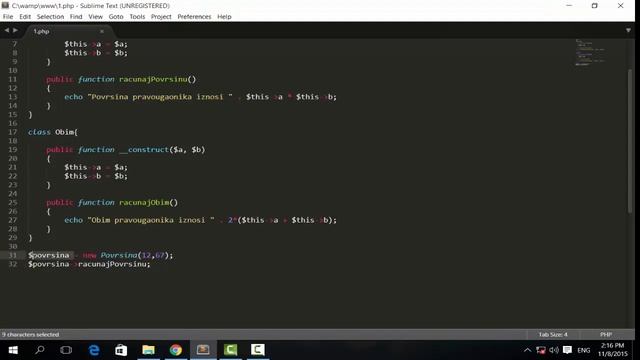Viewport: 640px width, 360px height.
Task: Open Google Chrome from taskbar
Action: (x=176, y=350)
